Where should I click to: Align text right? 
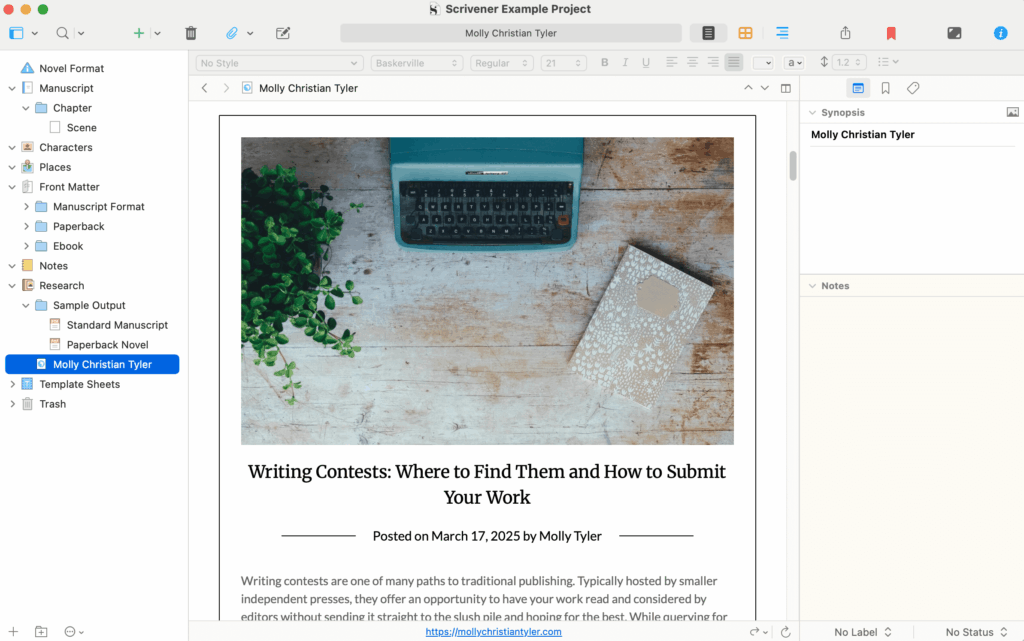pos(713,63)
